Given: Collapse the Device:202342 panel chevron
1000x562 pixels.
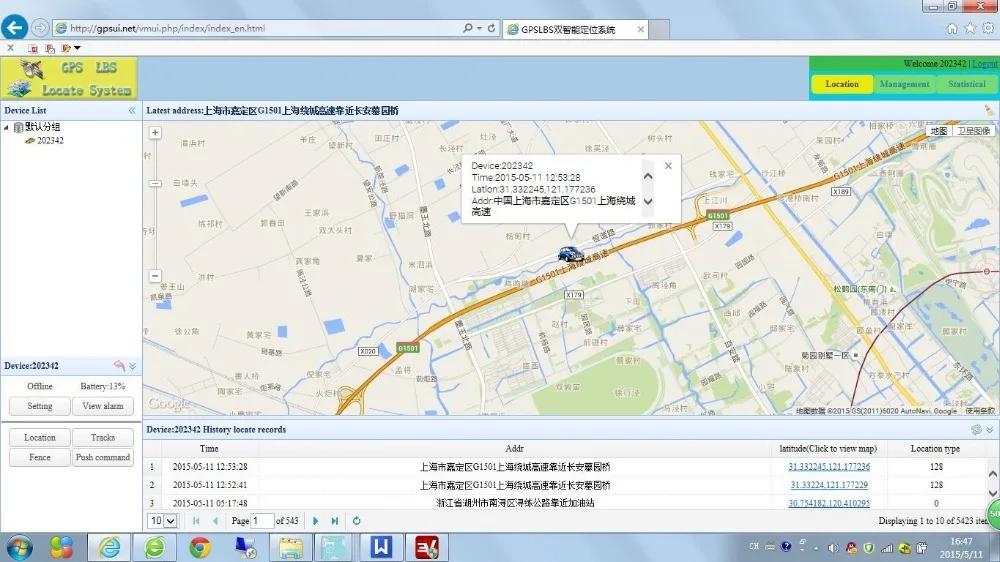Looking at the screenshot, I should (x=133, y=366).
